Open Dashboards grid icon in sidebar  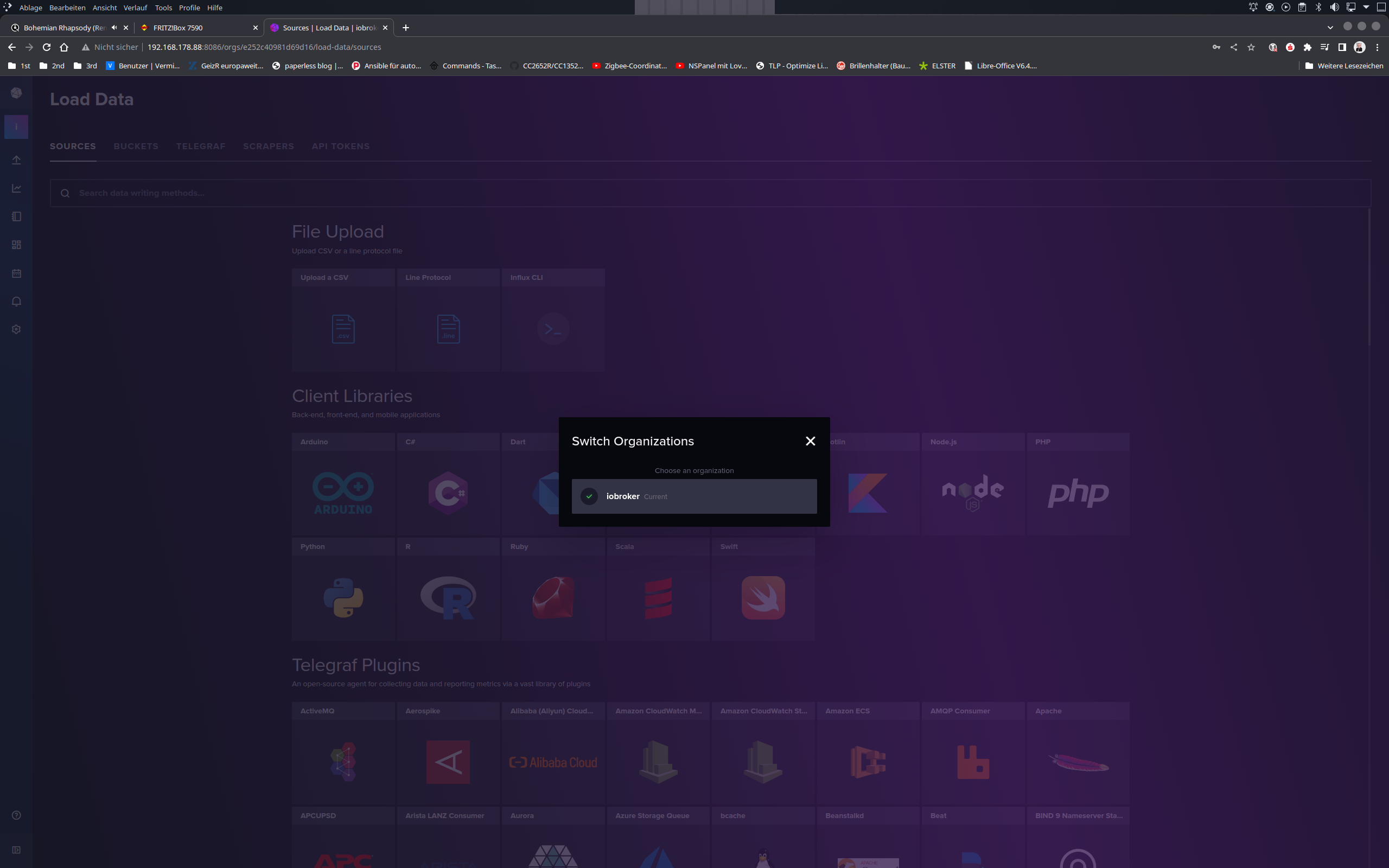click(16, 245)
